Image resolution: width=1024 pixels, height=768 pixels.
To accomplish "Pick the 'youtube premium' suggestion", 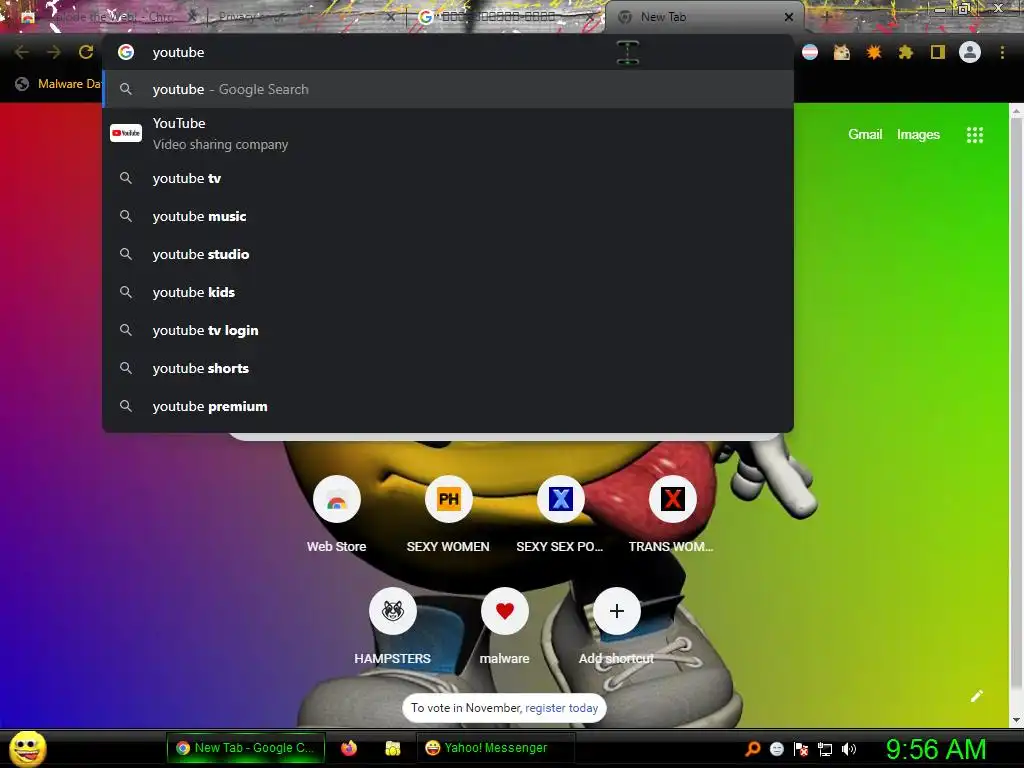I will [x=448, y=406].
